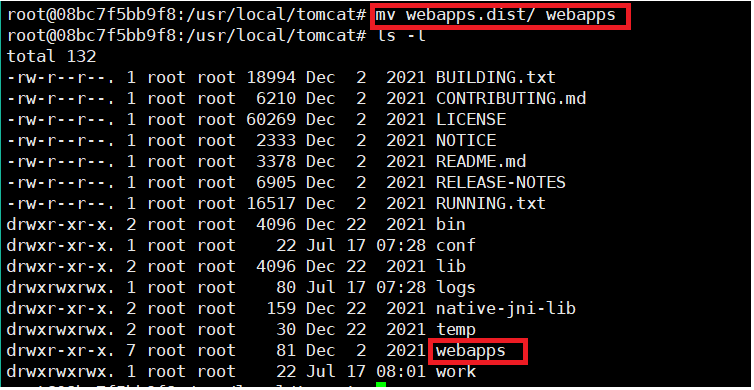
Task: Click the green terminal cursor block
Action: pos(381,385)
